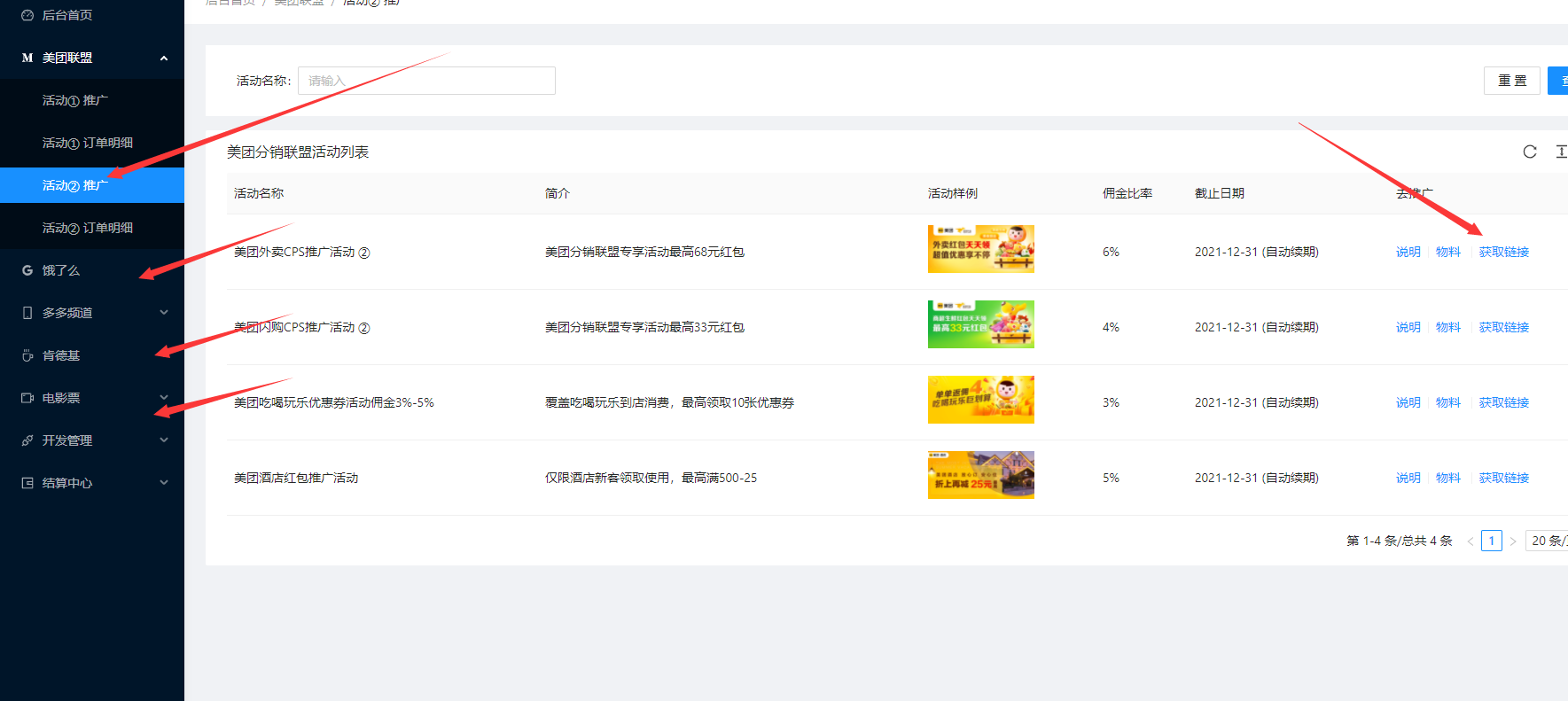This screenshot has width=1568, height=701.
Task: Click the 美团吃喝玩乐 activity sample thumbnail
Action: 980,400
